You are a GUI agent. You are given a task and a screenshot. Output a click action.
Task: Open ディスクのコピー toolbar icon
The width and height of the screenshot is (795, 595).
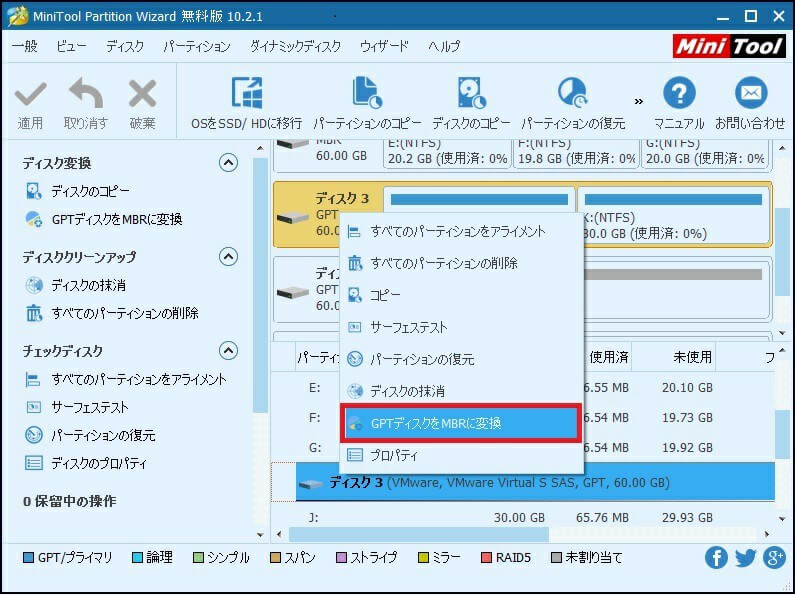click(x=471, y=93)
